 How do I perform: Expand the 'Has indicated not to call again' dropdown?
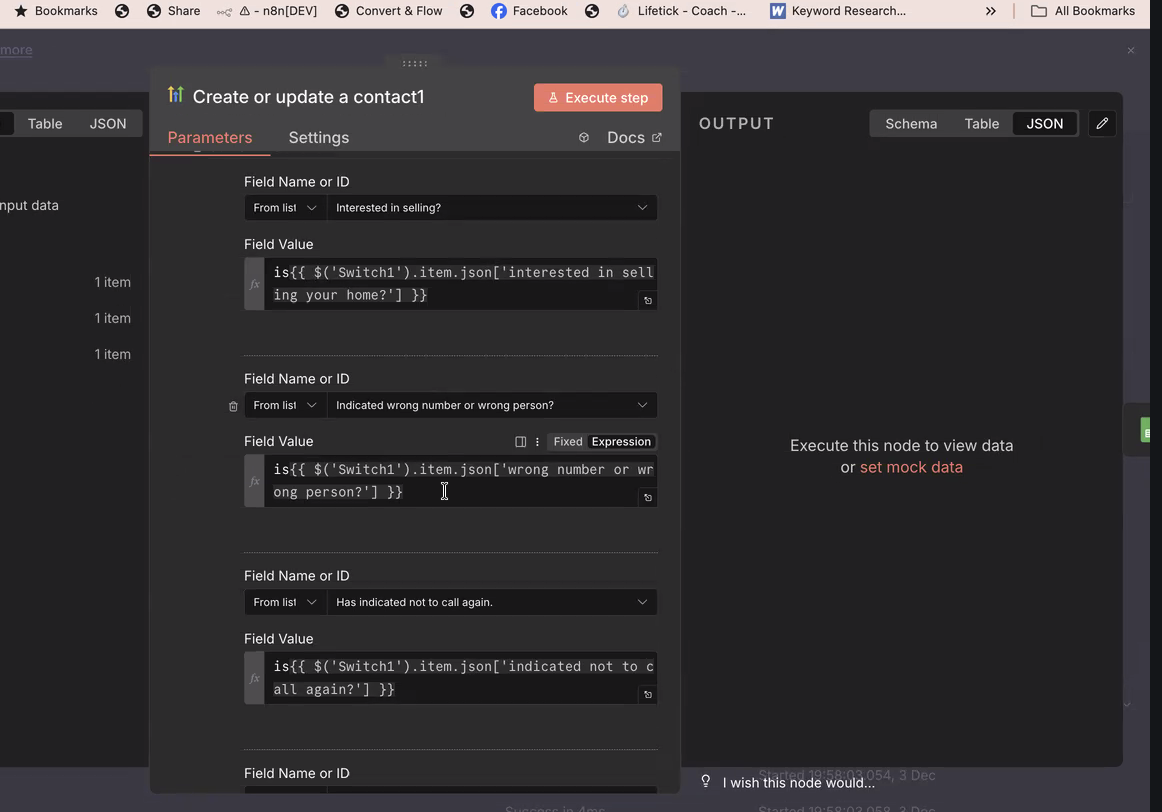pyautogui.click(x=492, y=602)
